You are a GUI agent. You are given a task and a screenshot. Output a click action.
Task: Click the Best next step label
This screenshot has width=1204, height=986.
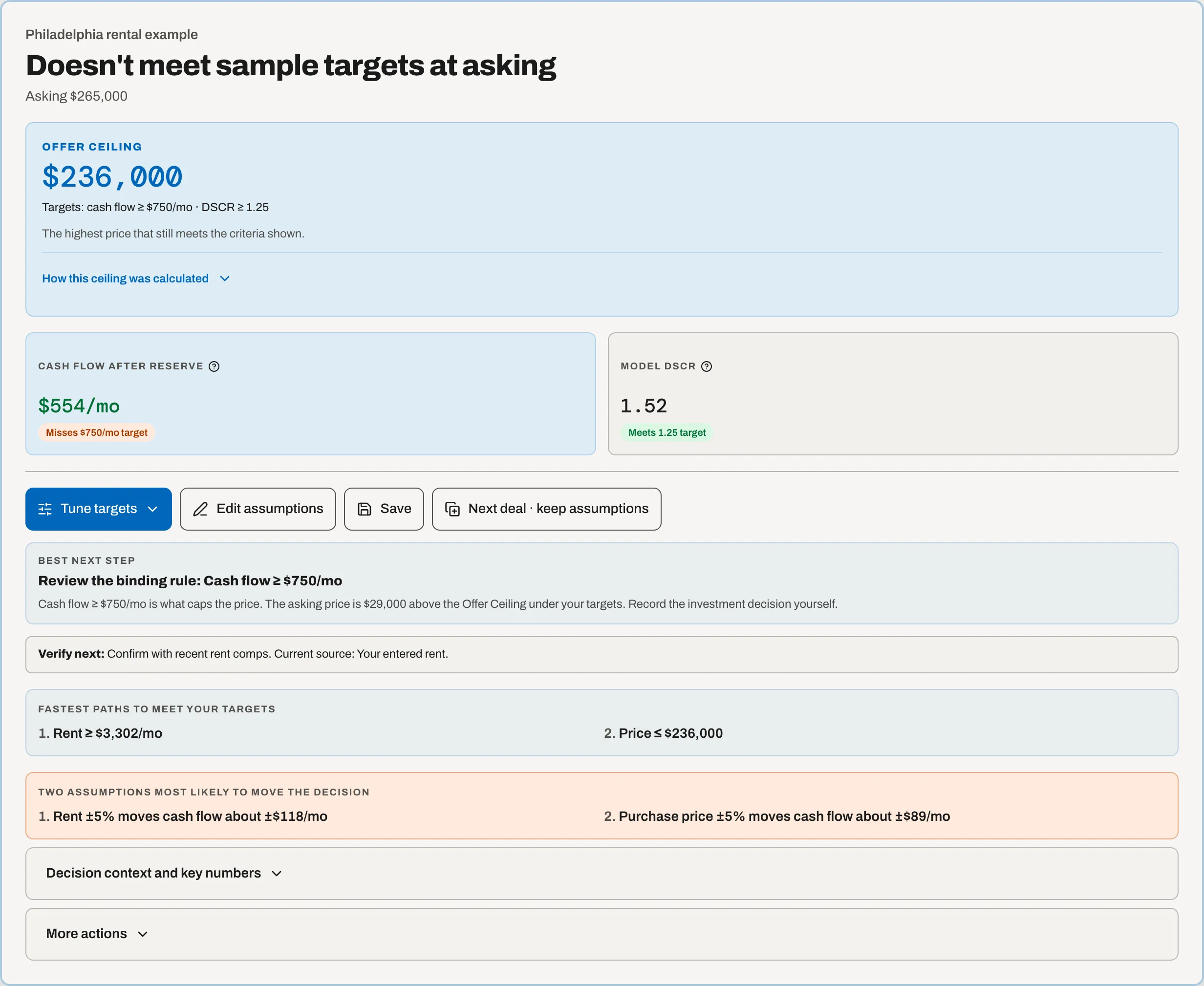(87, 560)
